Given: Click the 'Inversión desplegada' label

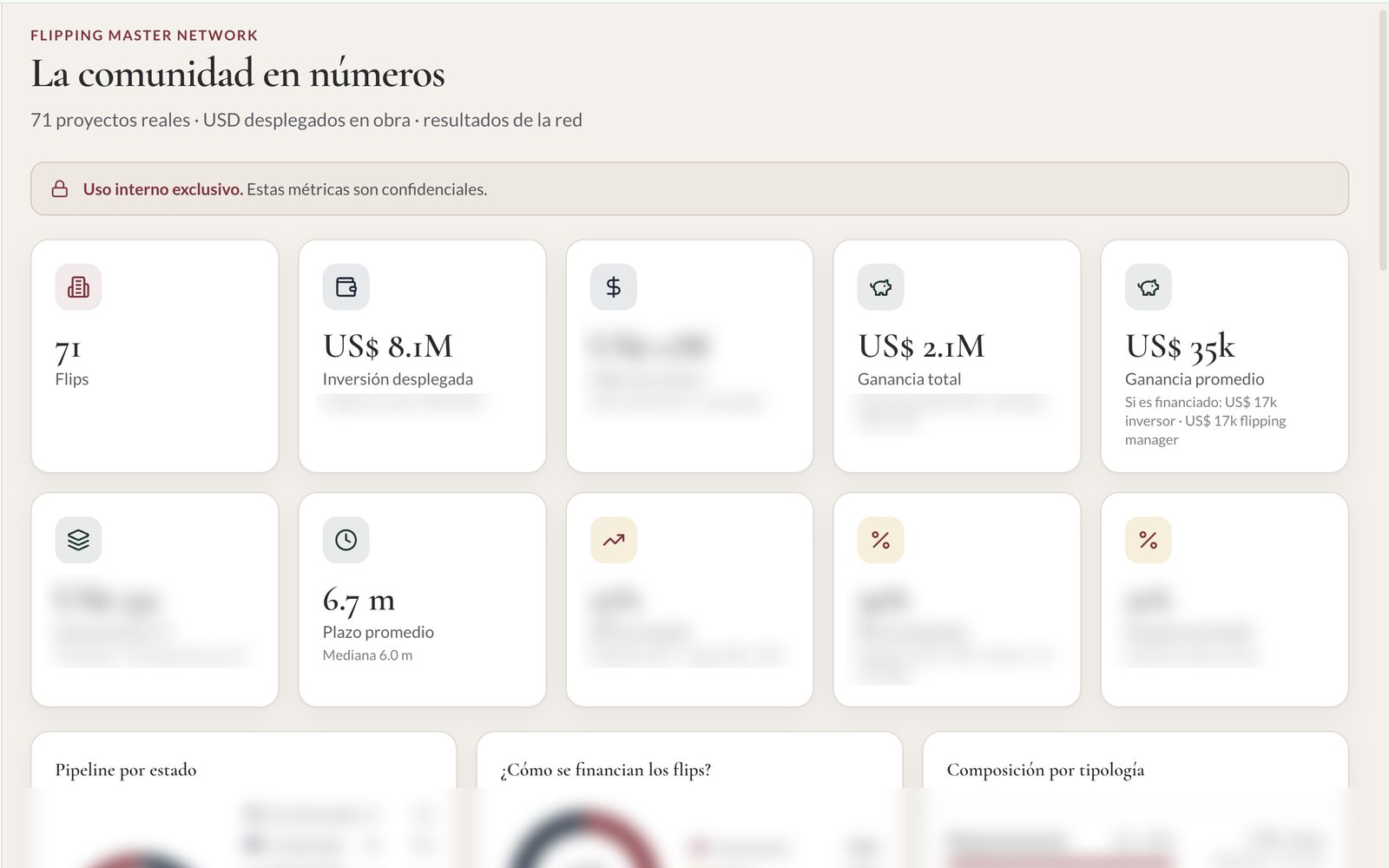Looking at the screenshot, I should tap(398, 379).
